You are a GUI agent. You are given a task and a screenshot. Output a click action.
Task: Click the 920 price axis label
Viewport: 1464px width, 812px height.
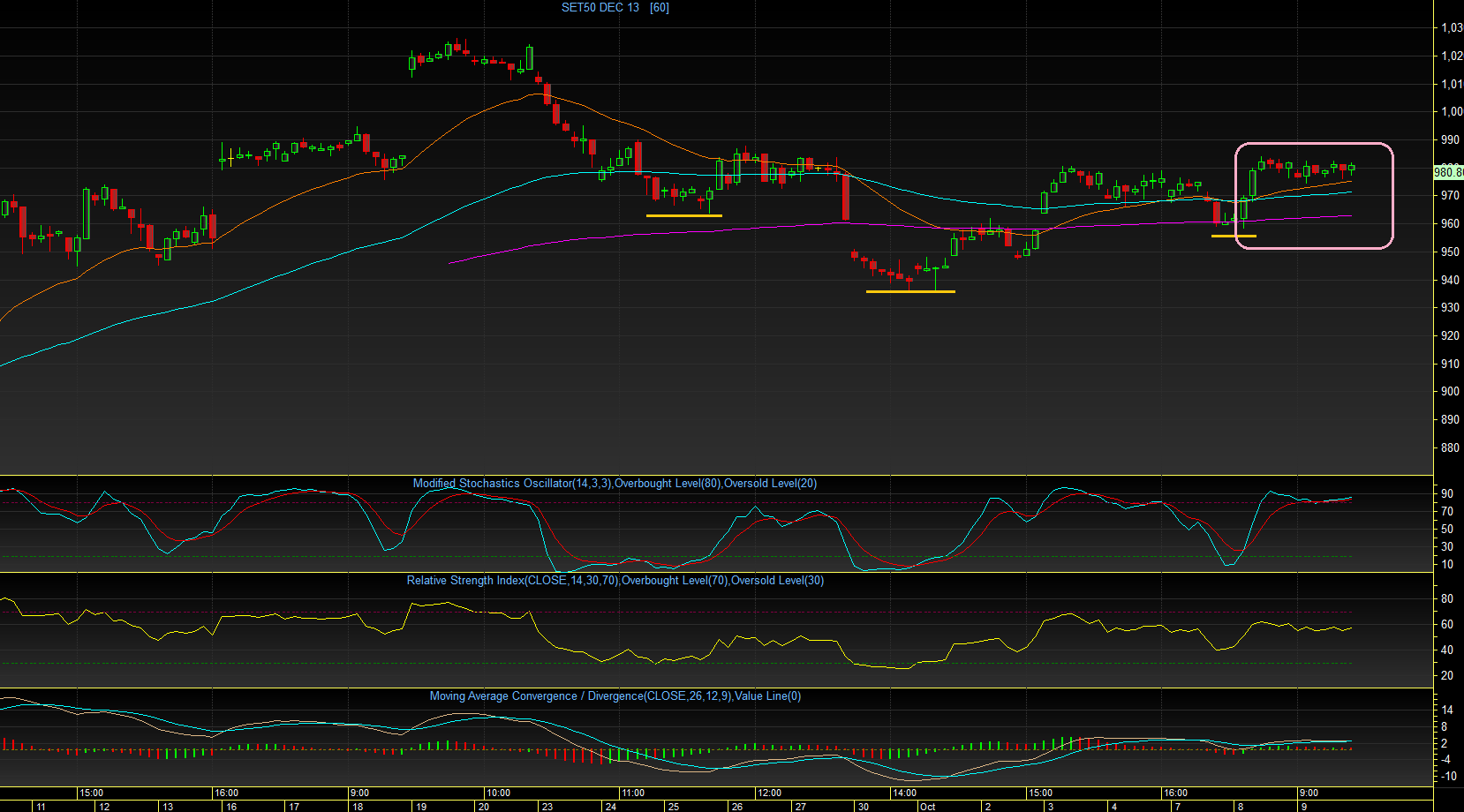pos(1451,335)
